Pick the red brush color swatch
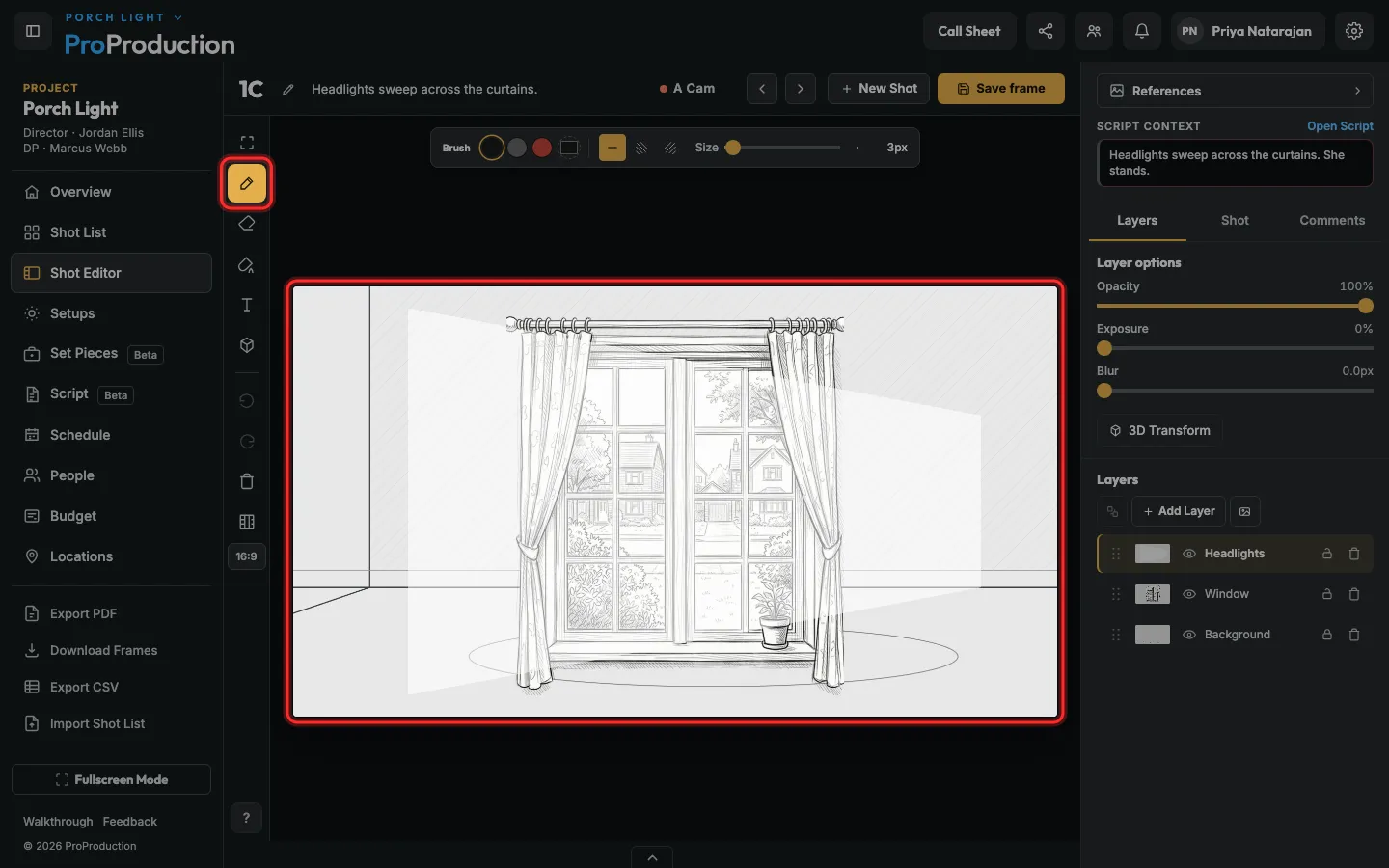 542,148
